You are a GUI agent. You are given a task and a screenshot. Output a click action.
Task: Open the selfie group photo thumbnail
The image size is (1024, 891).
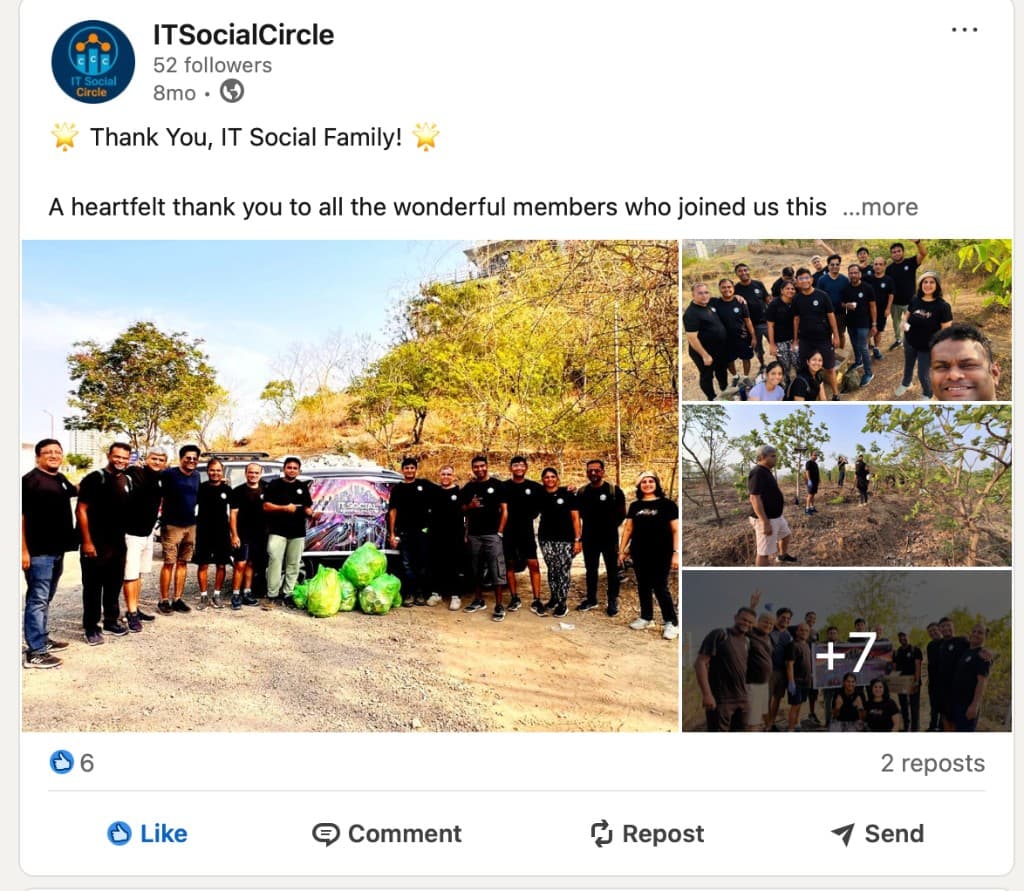846,320
